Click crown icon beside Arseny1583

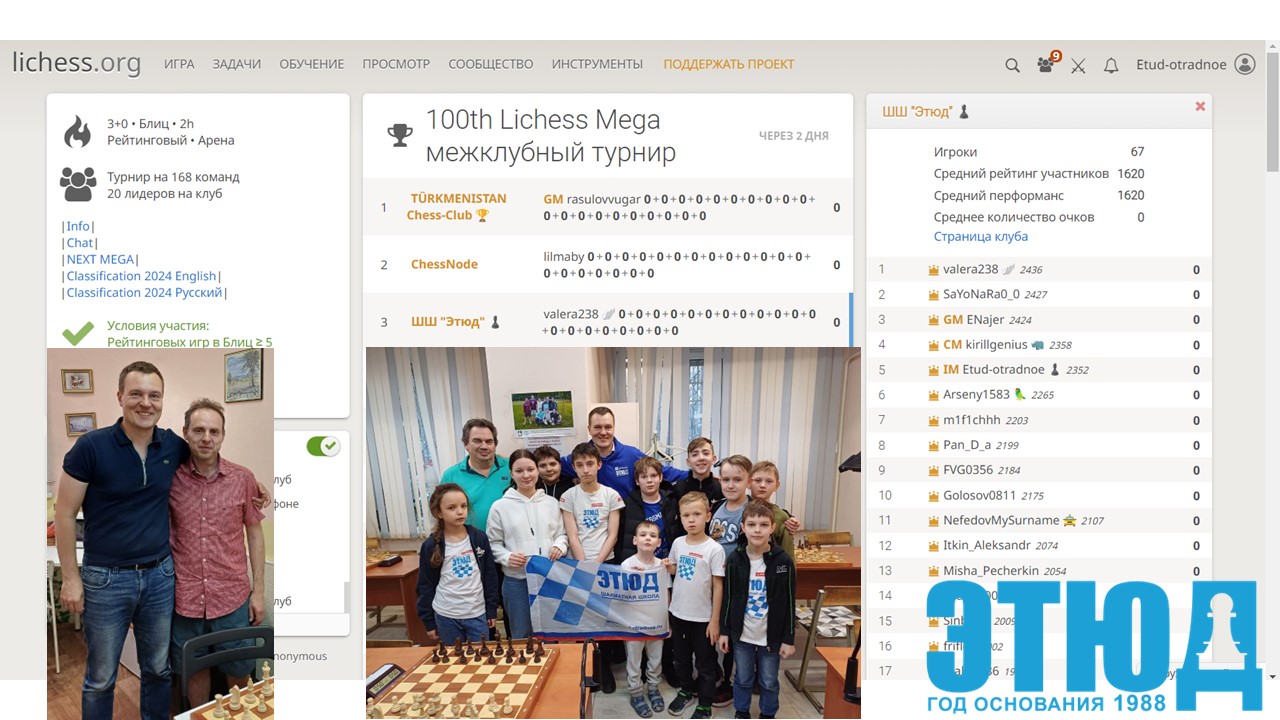[x=933, y=395]
